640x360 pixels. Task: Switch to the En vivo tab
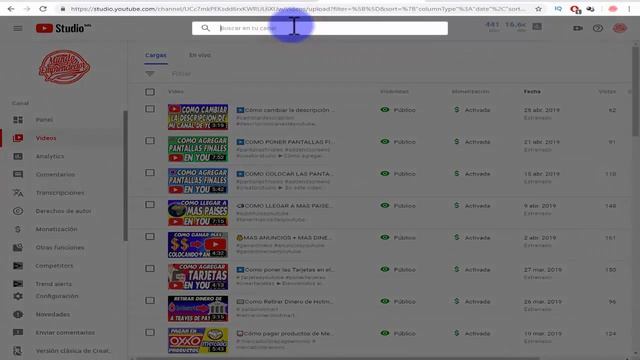tap(200, 55)
